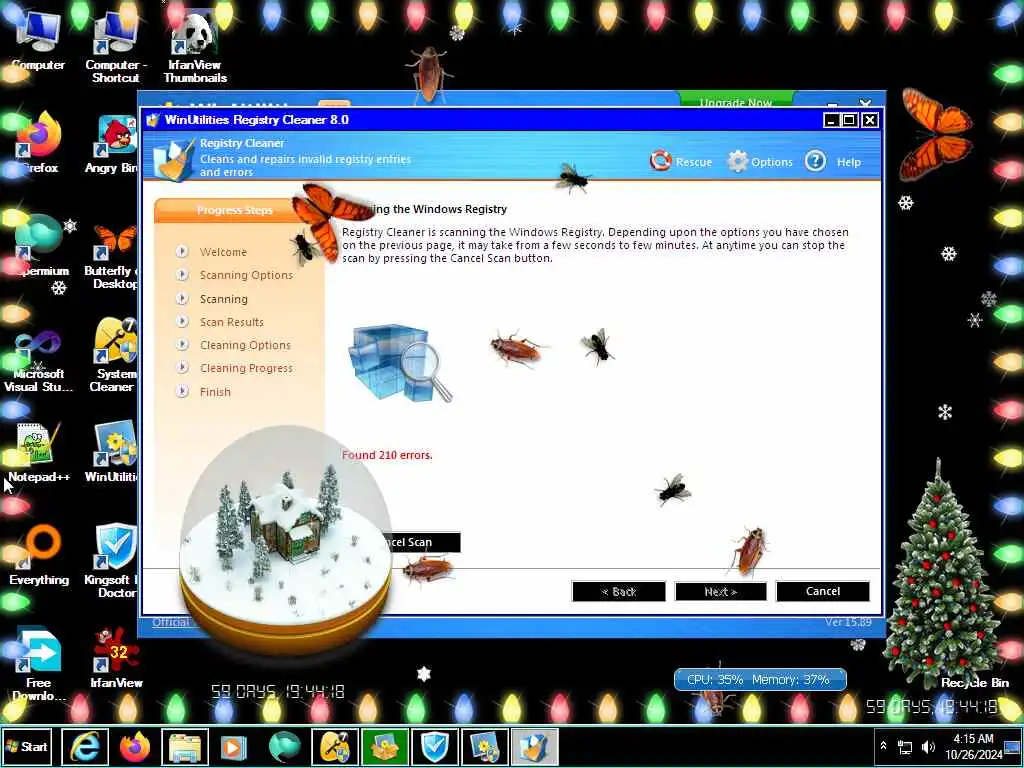Viewport: 1024px width, 768px height.
Task: Click the Help question mark icon
Action: coord(815,161)
